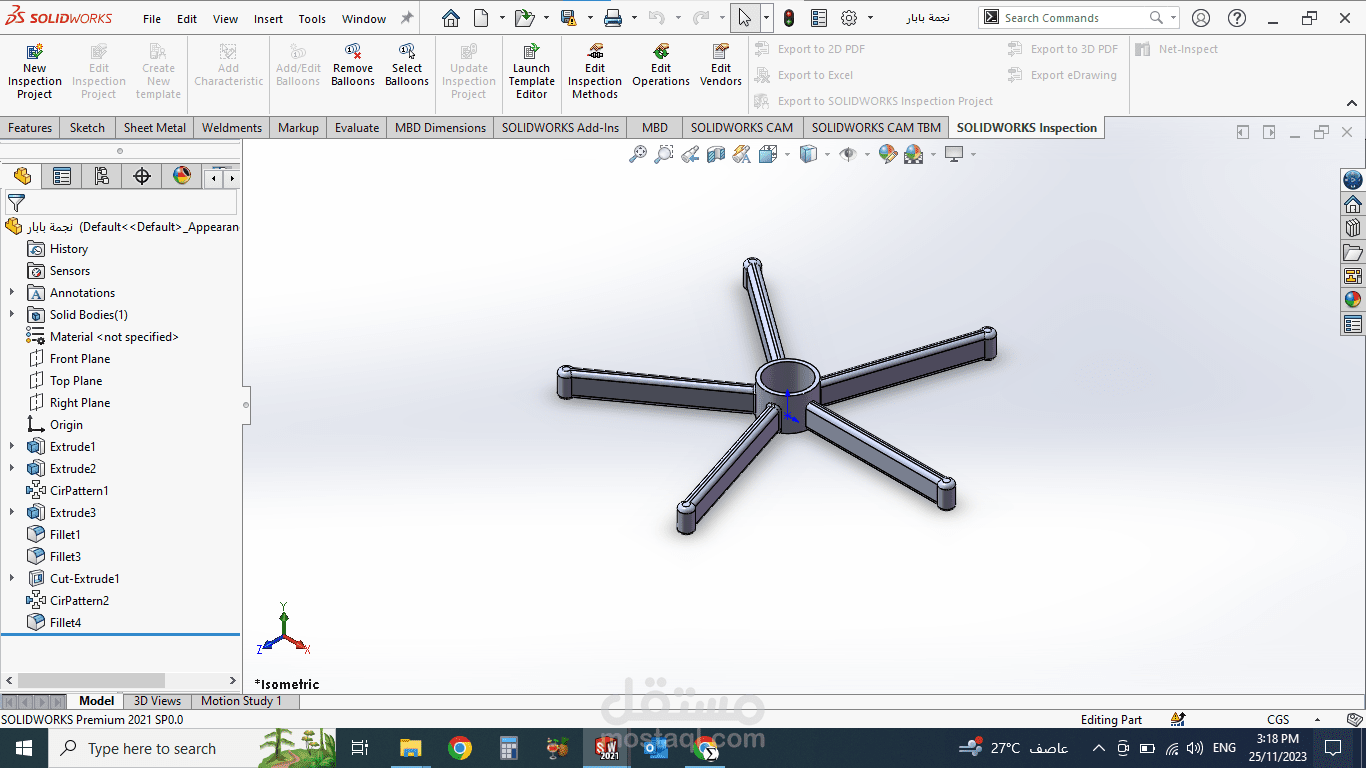This screenshot has width=1366, height=768.
Task: Open the DisplayManager color-ball tab
Action: [x=182, y=176]
